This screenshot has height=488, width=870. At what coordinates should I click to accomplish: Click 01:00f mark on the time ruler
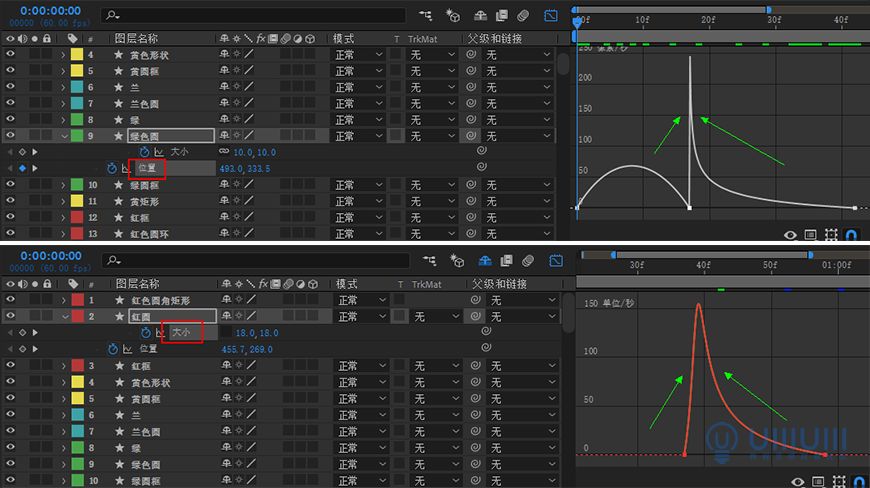(836, 266)
